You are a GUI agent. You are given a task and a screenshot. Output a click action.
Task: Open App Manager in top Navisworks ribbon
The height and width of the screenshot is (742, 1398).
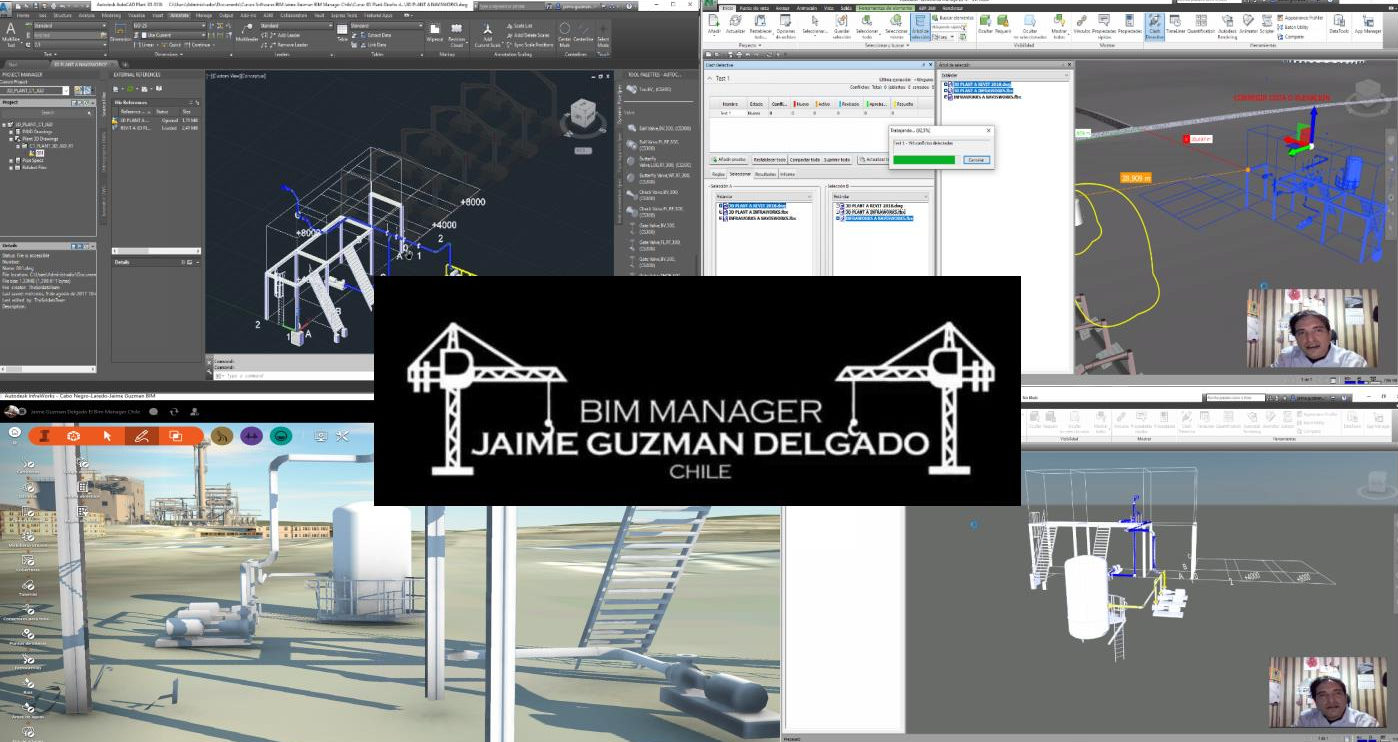coord(1369,25)
